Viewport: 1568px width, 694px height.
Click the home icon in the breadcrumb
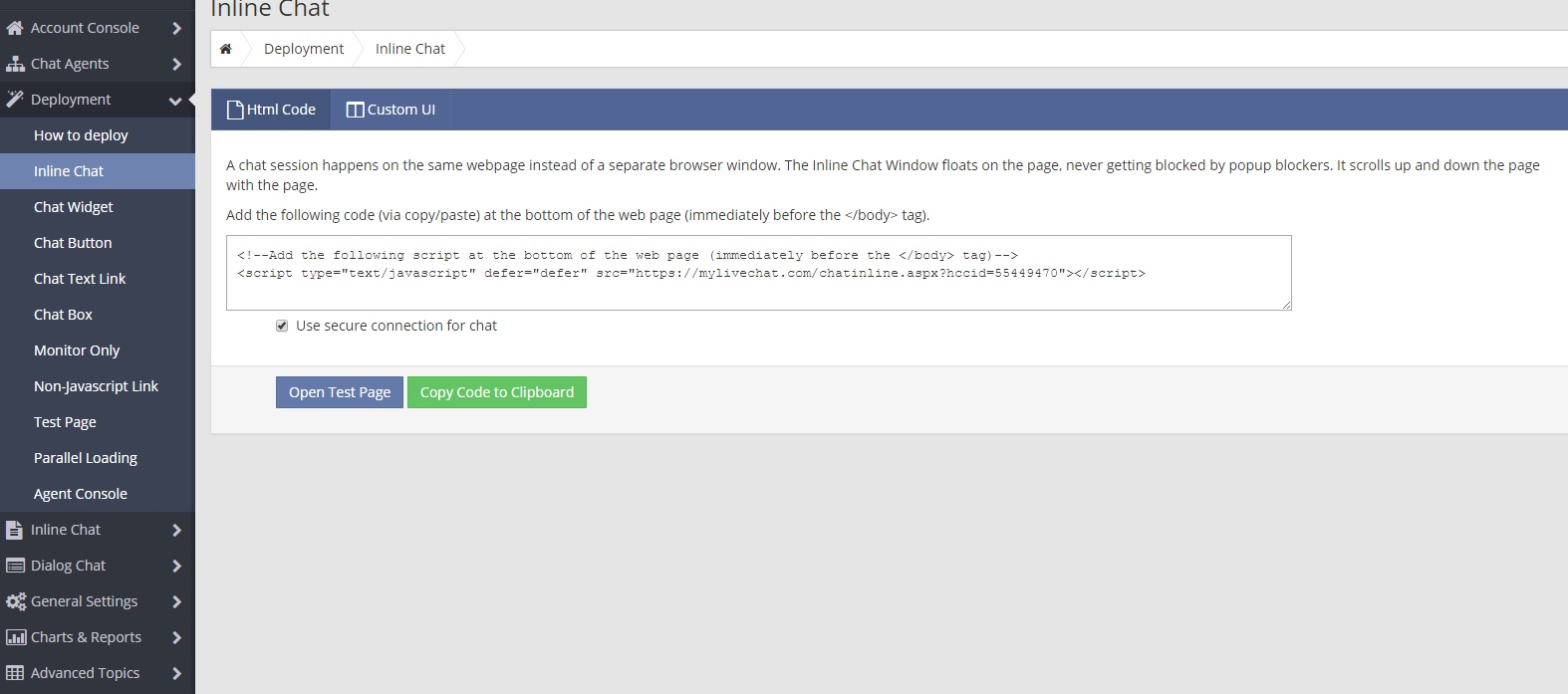coord(226,49)
